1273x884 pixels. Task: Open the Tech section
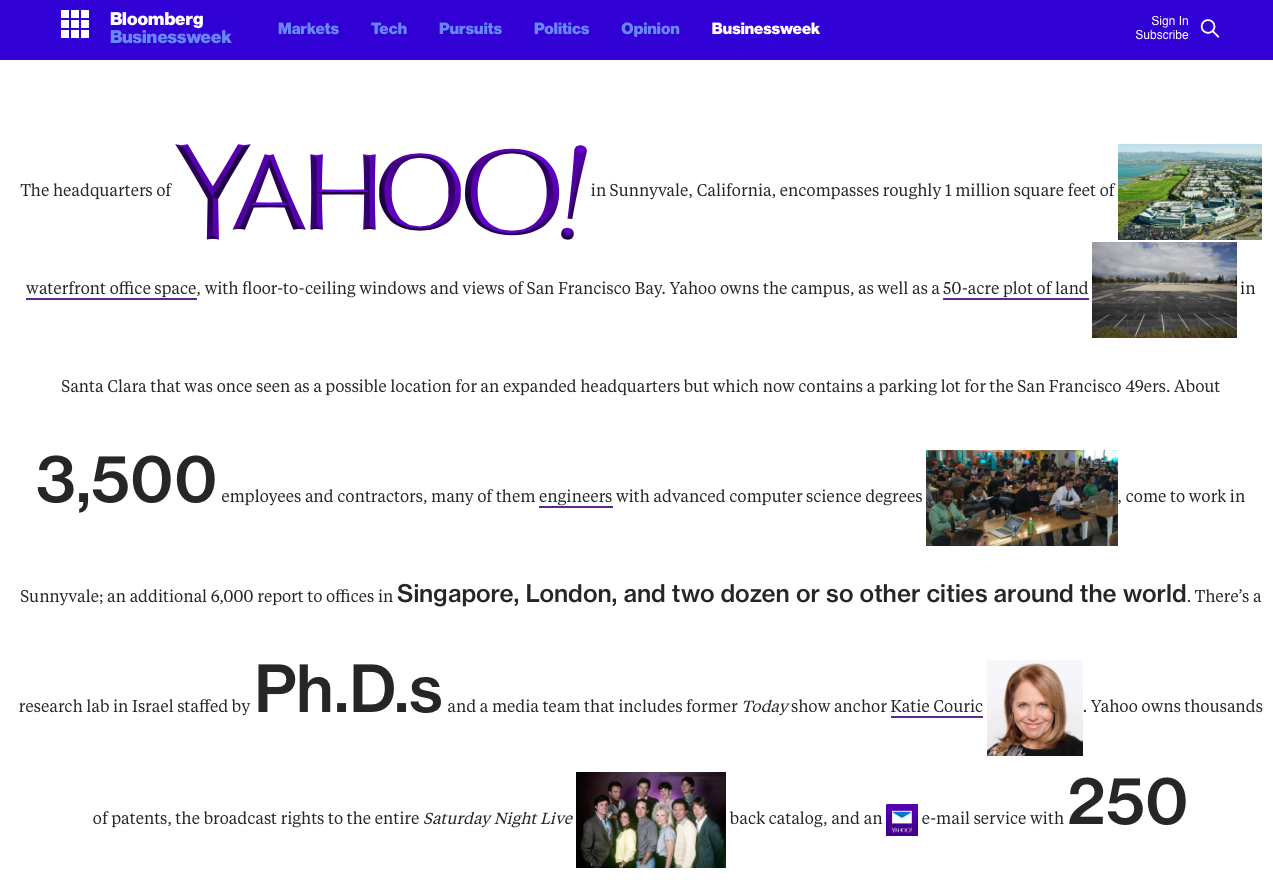coord(389,29)
